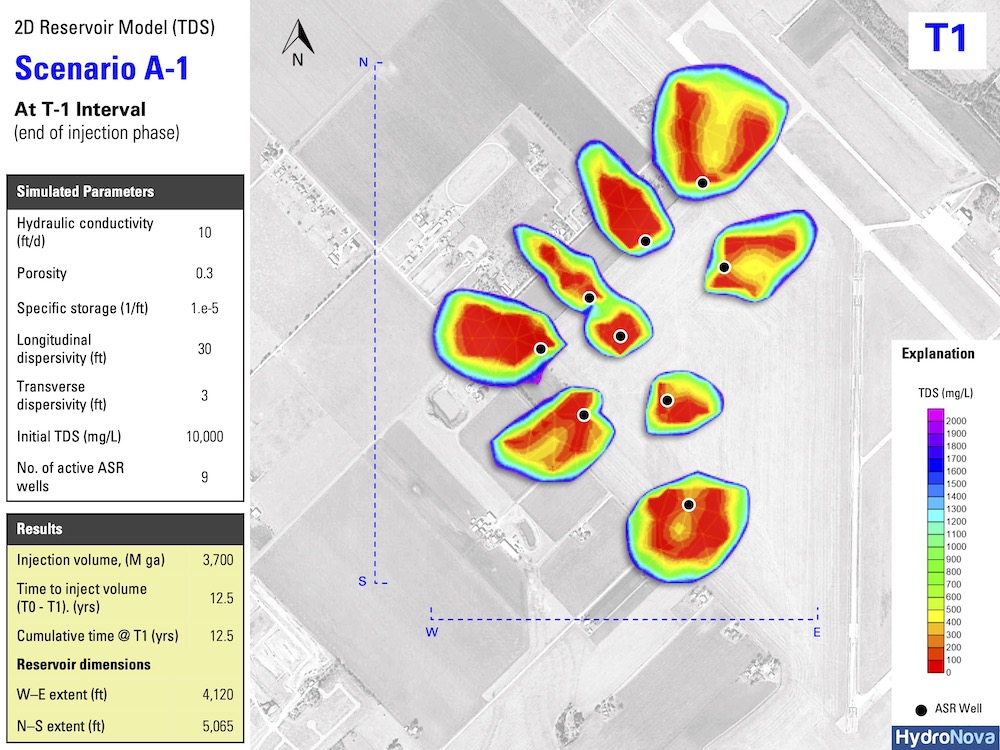Click the Reservoir dimensions label
Screen dimensions: 1000x750
(x=84, y=664)
